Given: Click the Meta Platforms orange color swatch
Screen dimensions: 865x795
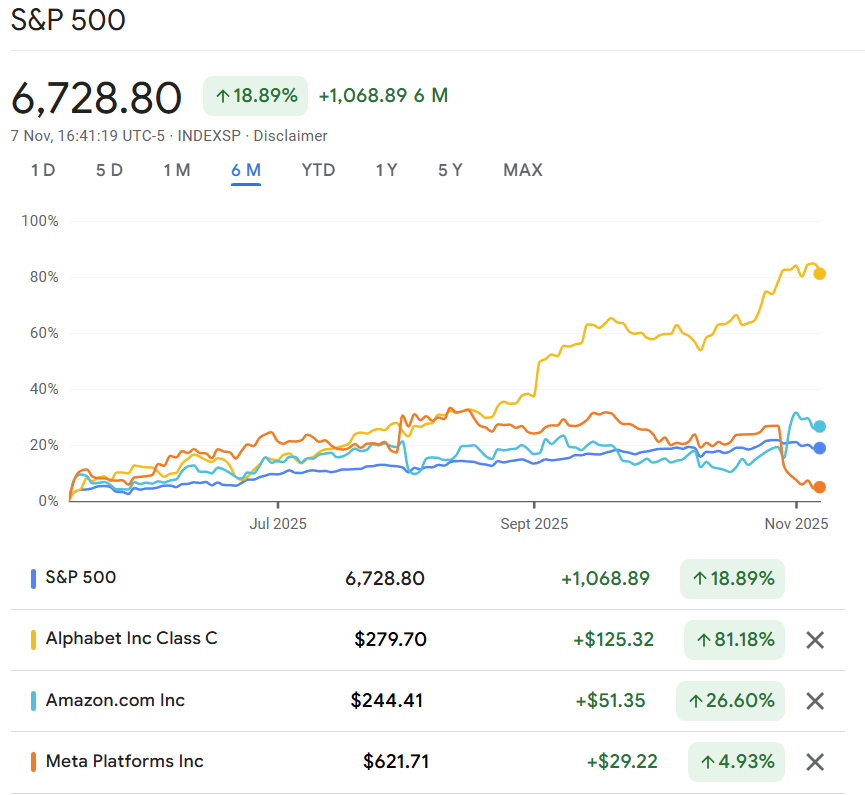Looking at the screenshot, I should 33,762.
